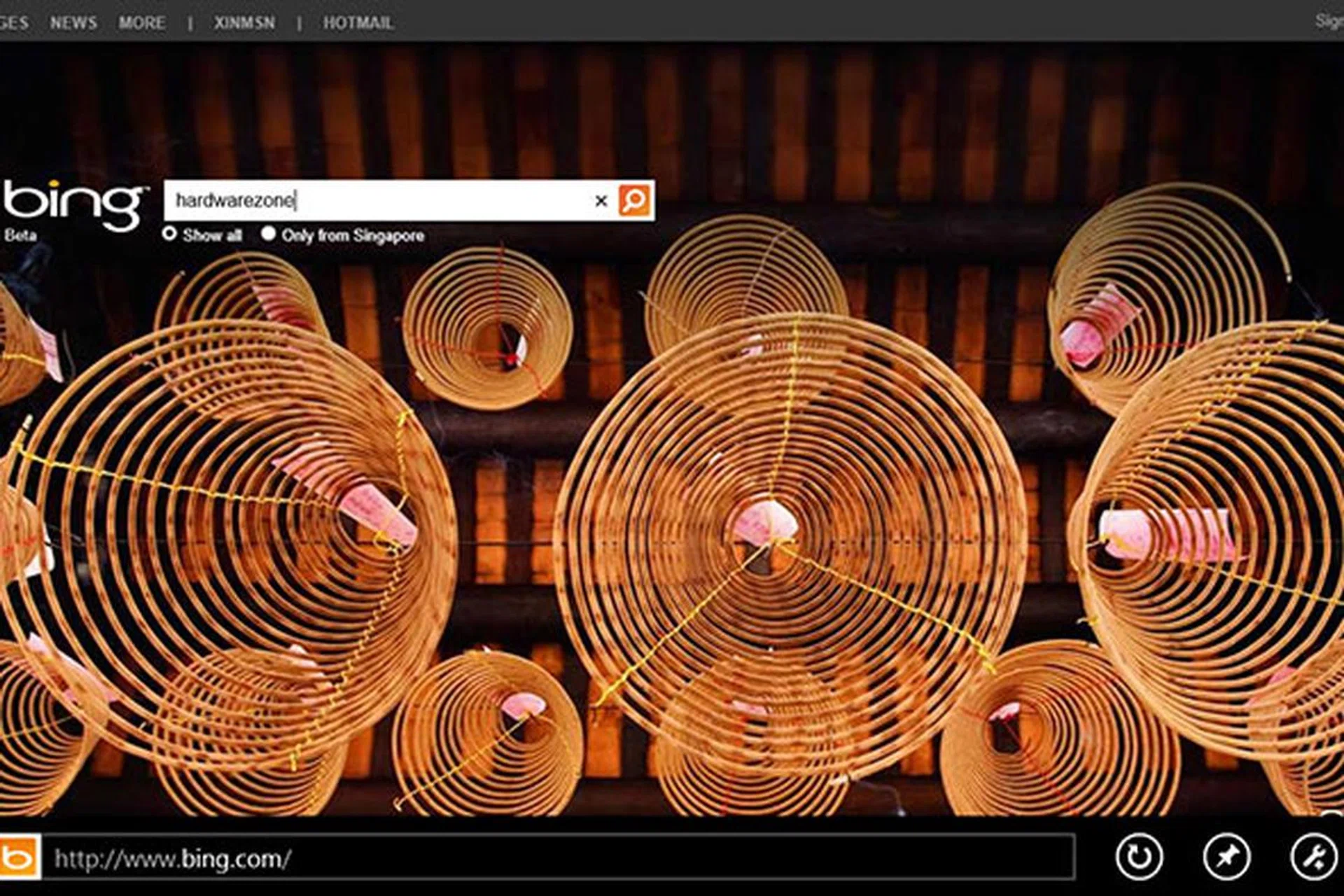The image size is (1344, 896).
Task: Click partially visible Images menu item
Action: point(14,23)
